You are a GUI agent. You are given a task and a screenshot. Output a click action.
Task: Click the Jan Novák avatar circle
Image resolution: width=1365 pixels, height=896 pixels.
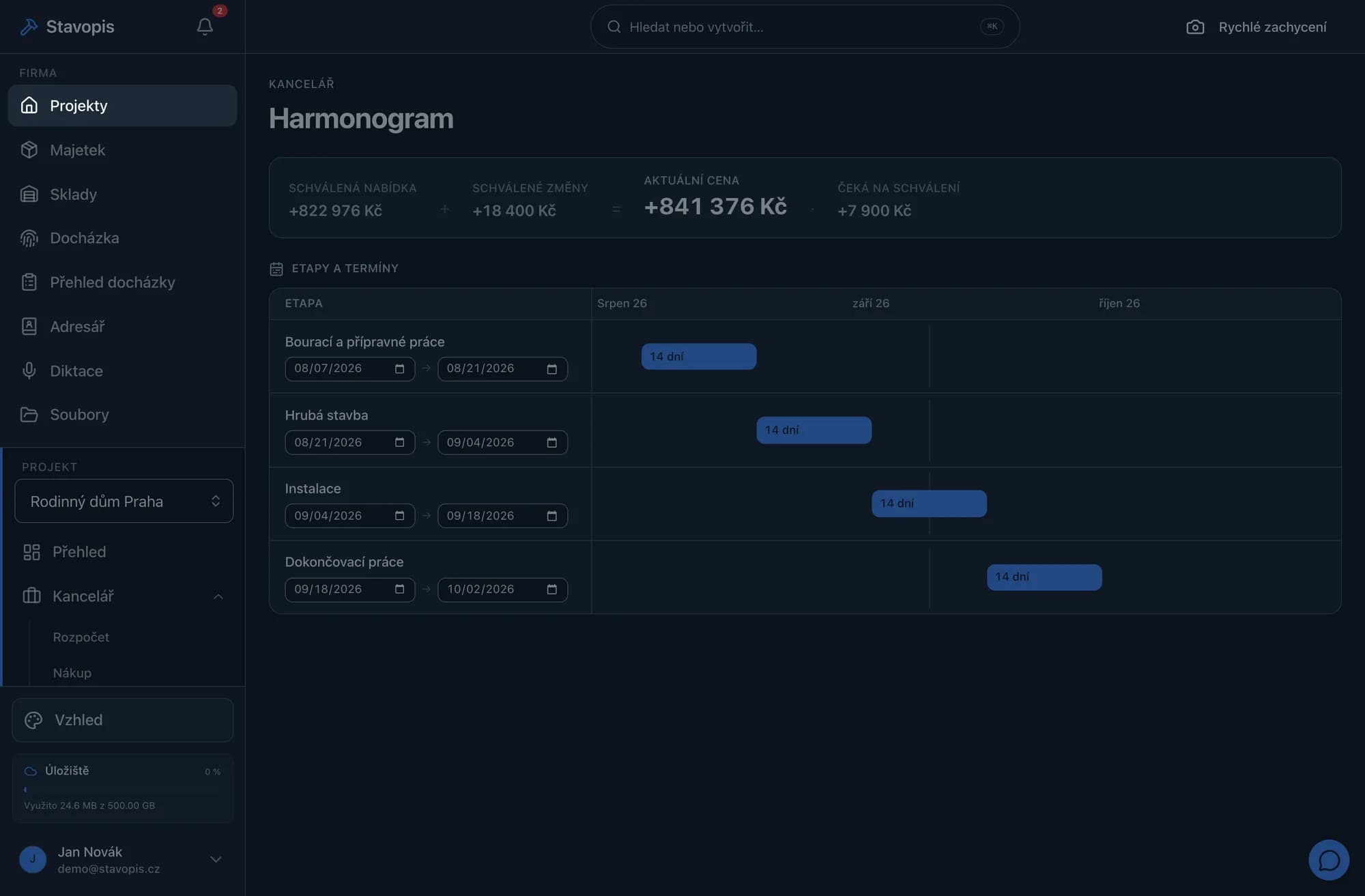pyautogui.click(x=33, y=859)
